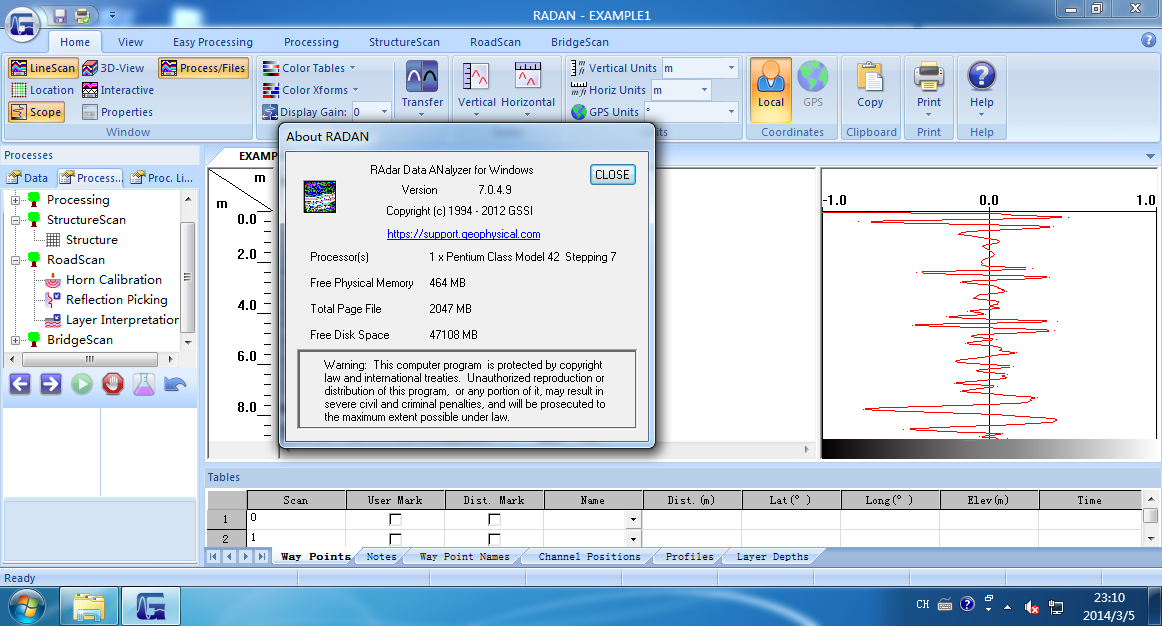
Task: Click the help question mark at ribbon corner
Action: (x=1149, y=41)
